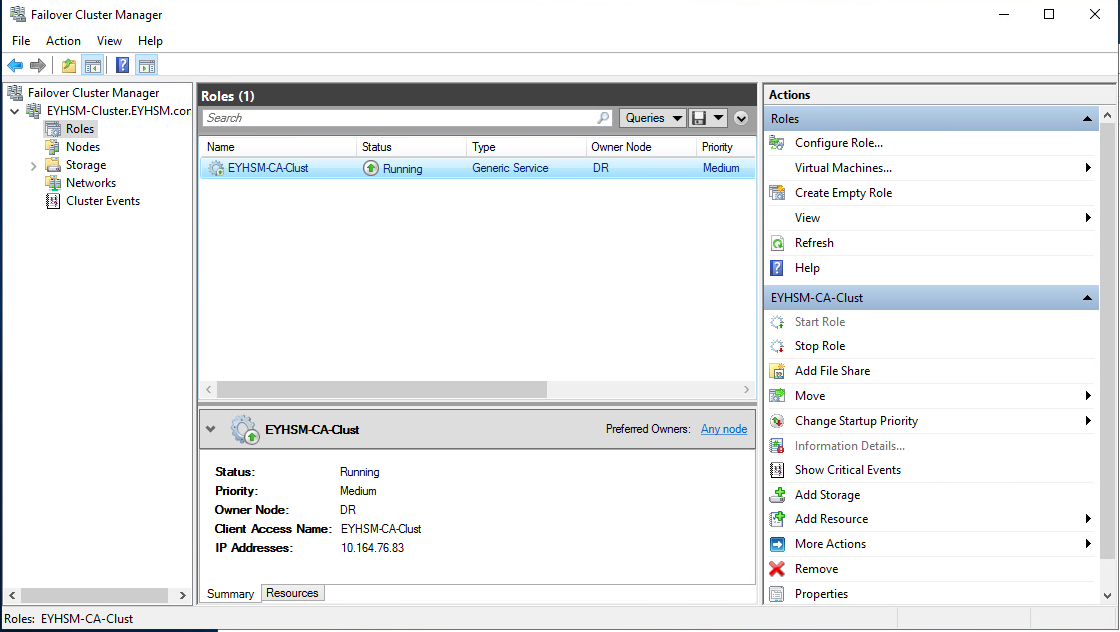This screenshot has height=632, width=1120.
Task: Select the EYHSM-CA-Clust role row
Action: pos(477,169)
